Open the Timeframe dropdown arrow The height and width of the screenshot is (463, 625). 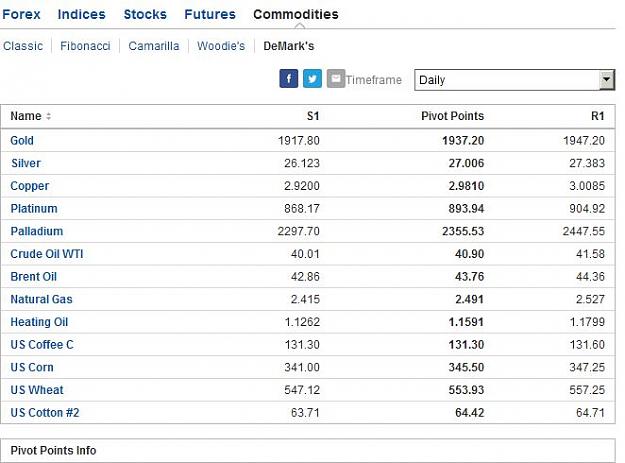tap(606, 80)
